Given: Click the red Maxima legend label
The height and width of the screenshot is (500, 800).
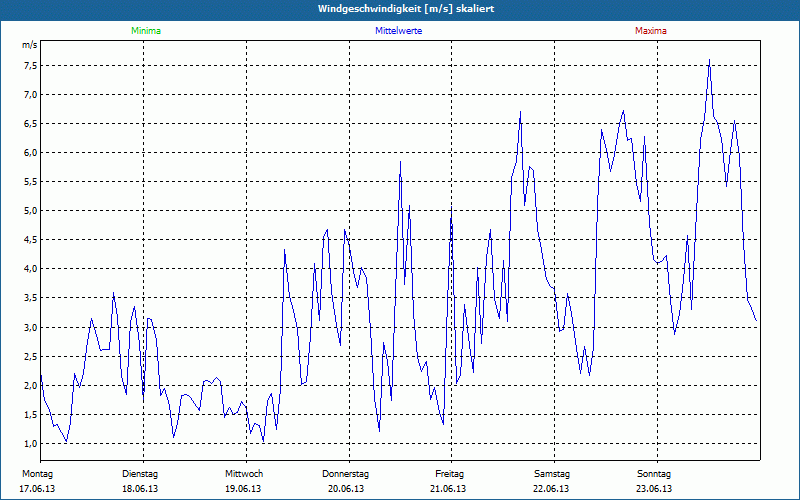Looking at the screenshot, I should tap(651, 31).
